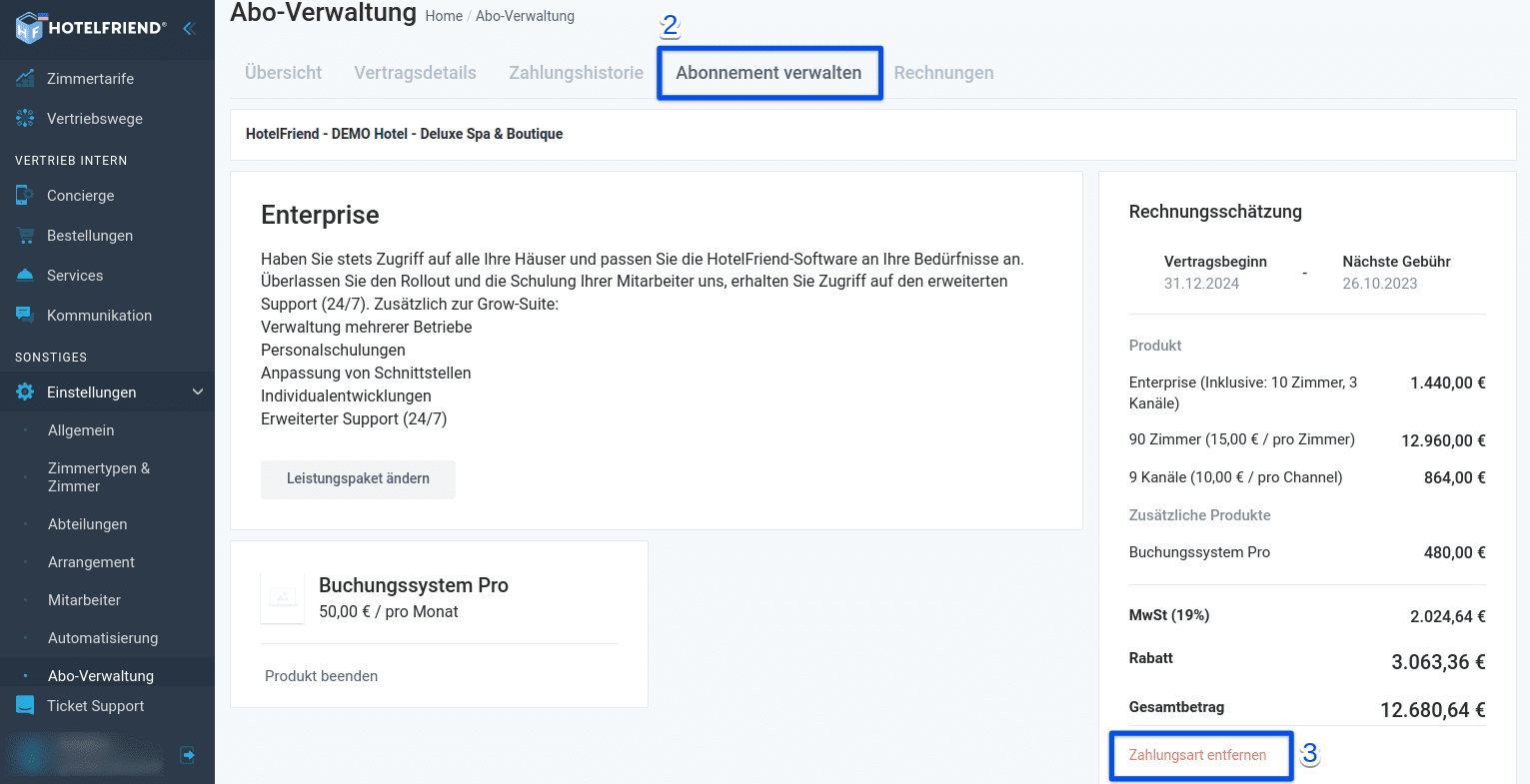This screenshot has height=784, width=1530.
Task: Click the Rabatt amount 3.063,36 €
Action: pos(1438,662)
